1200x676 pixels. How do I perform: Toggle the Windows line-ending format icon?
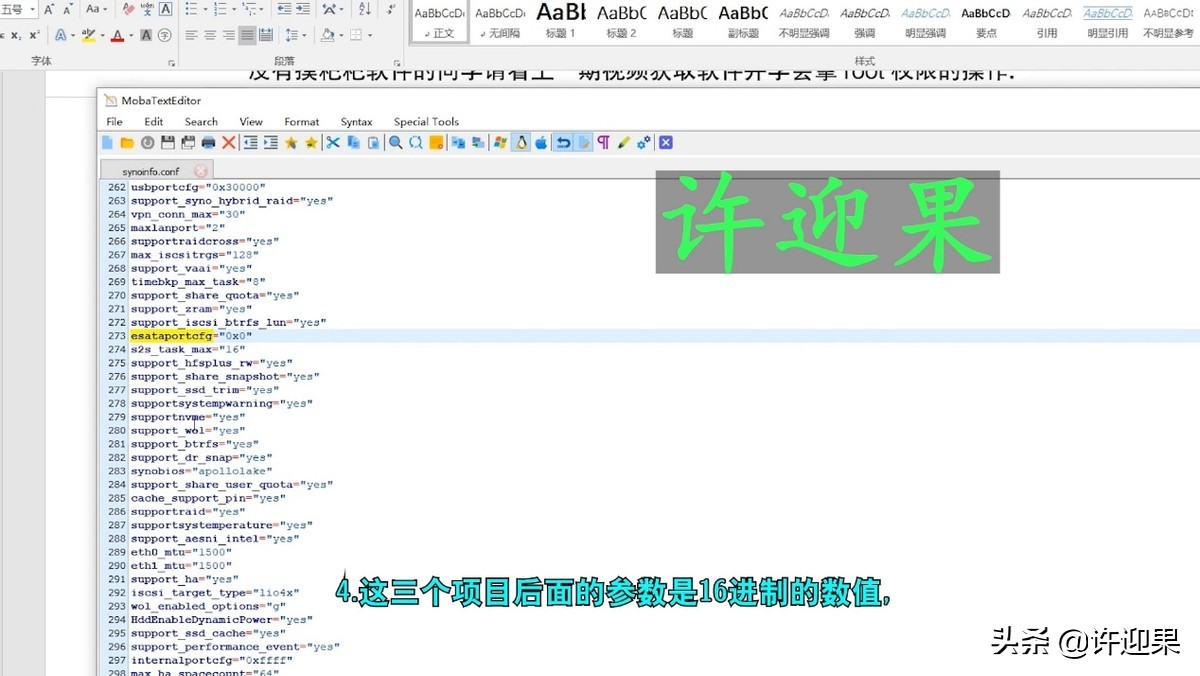point(500,143)
